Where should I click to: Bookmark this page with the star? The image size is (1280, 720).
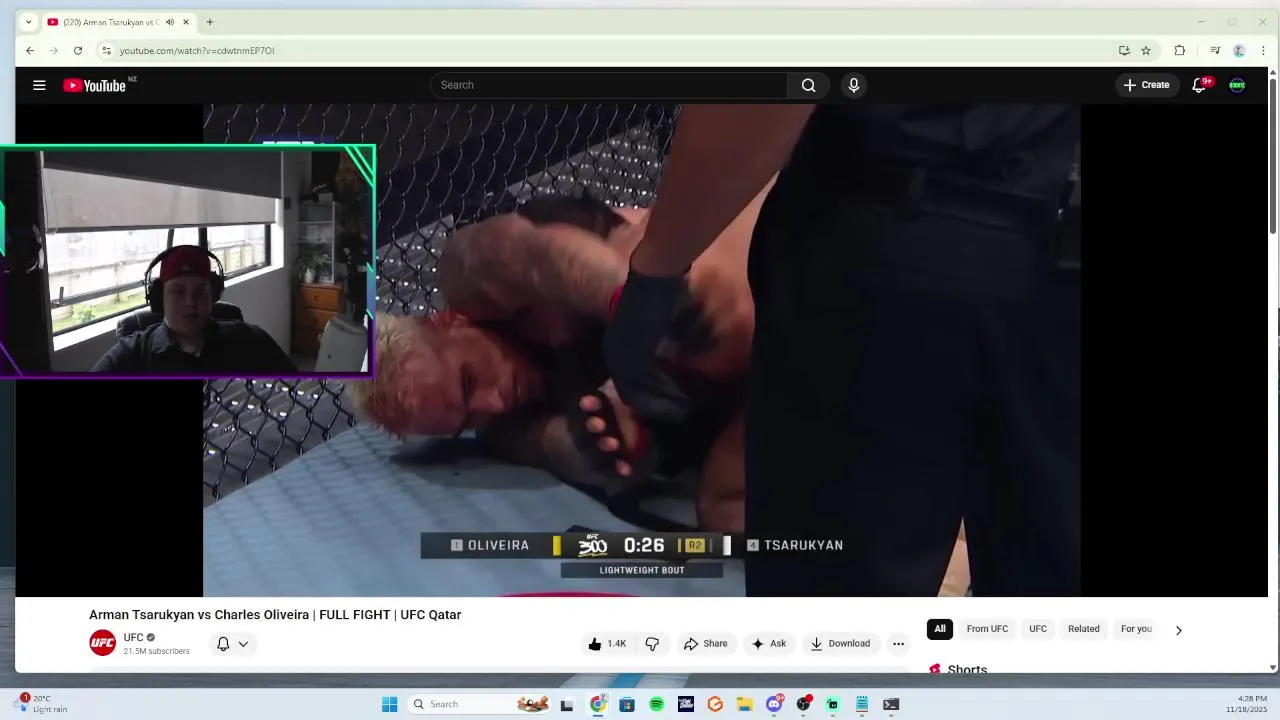tap(1146, 50)
